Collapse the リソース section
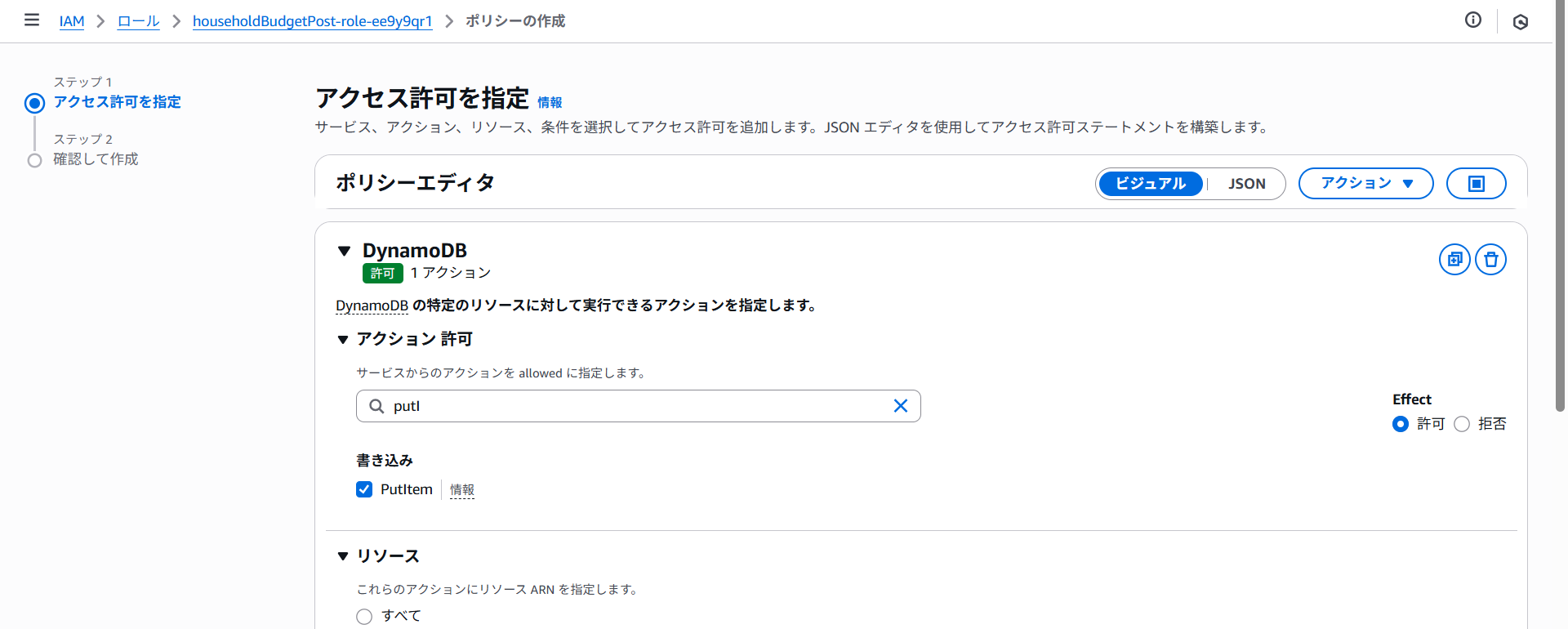Image resolution: width=1568 pixels, height=629 pixels. (343, 556)
